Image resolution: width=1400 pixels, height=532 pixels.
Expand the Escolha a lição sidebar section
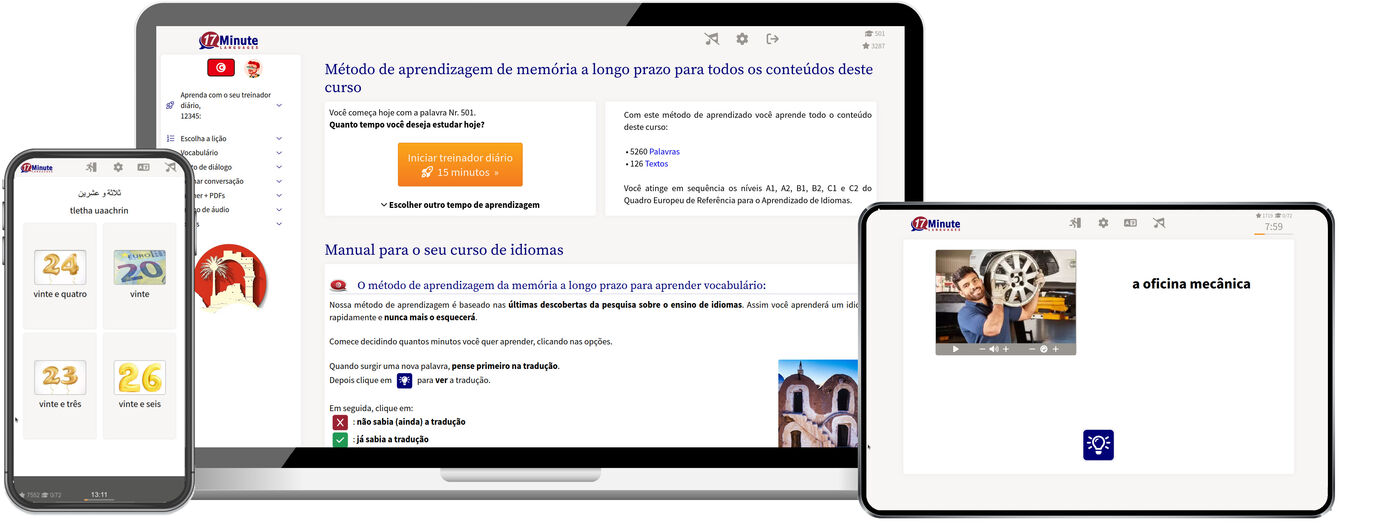coord(279,139)
